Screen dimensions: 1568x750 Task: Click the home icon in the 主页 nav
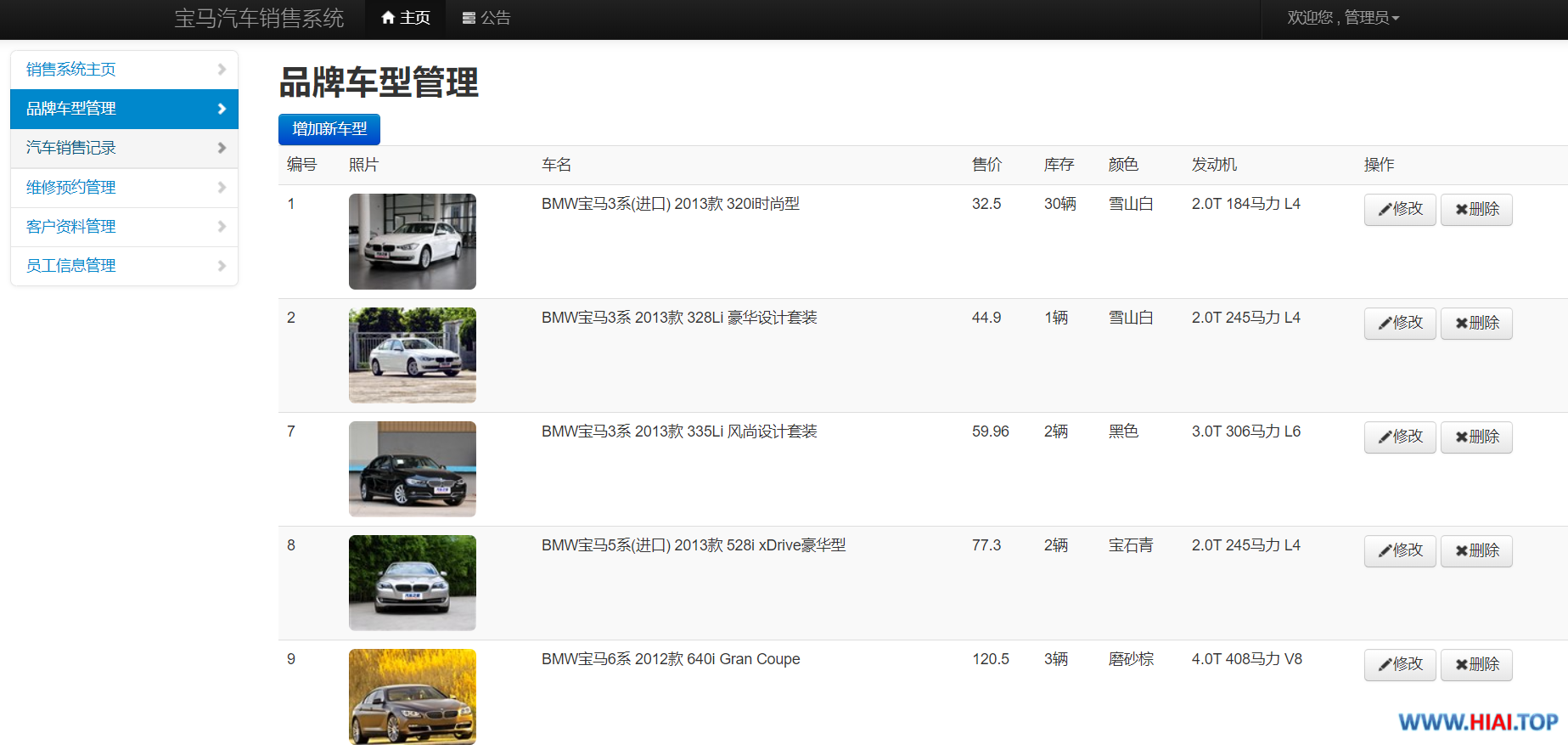(x=388, y=18)
